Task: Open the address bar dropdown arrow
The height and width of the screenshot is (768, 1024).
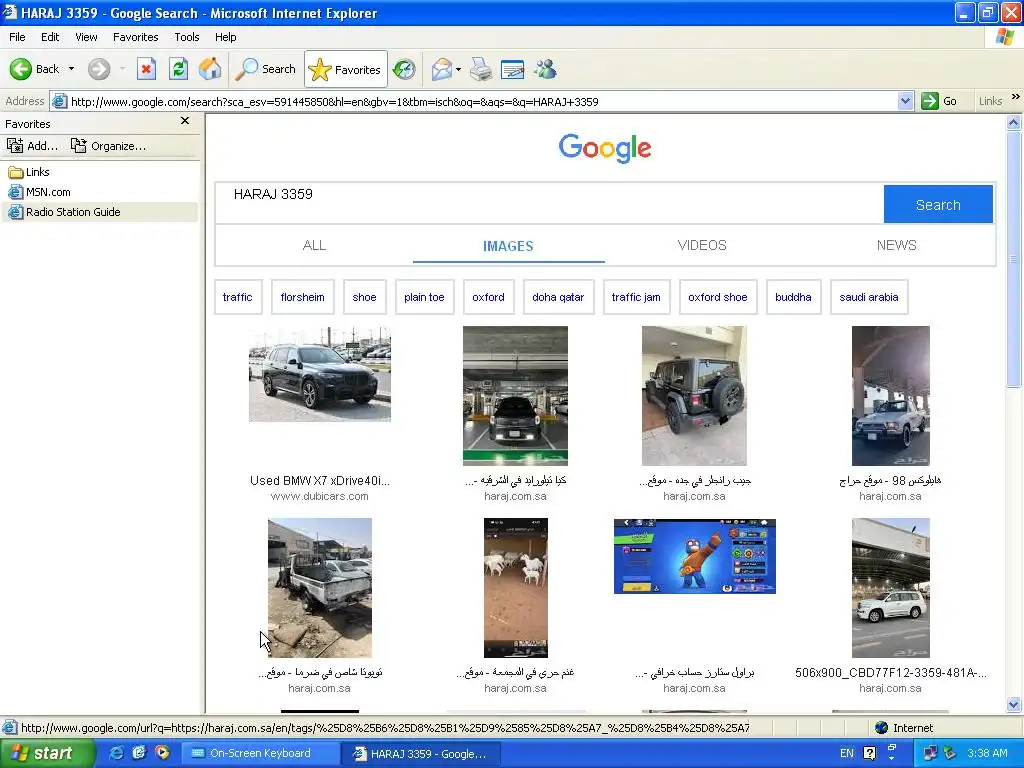Action: pos(905,101)
